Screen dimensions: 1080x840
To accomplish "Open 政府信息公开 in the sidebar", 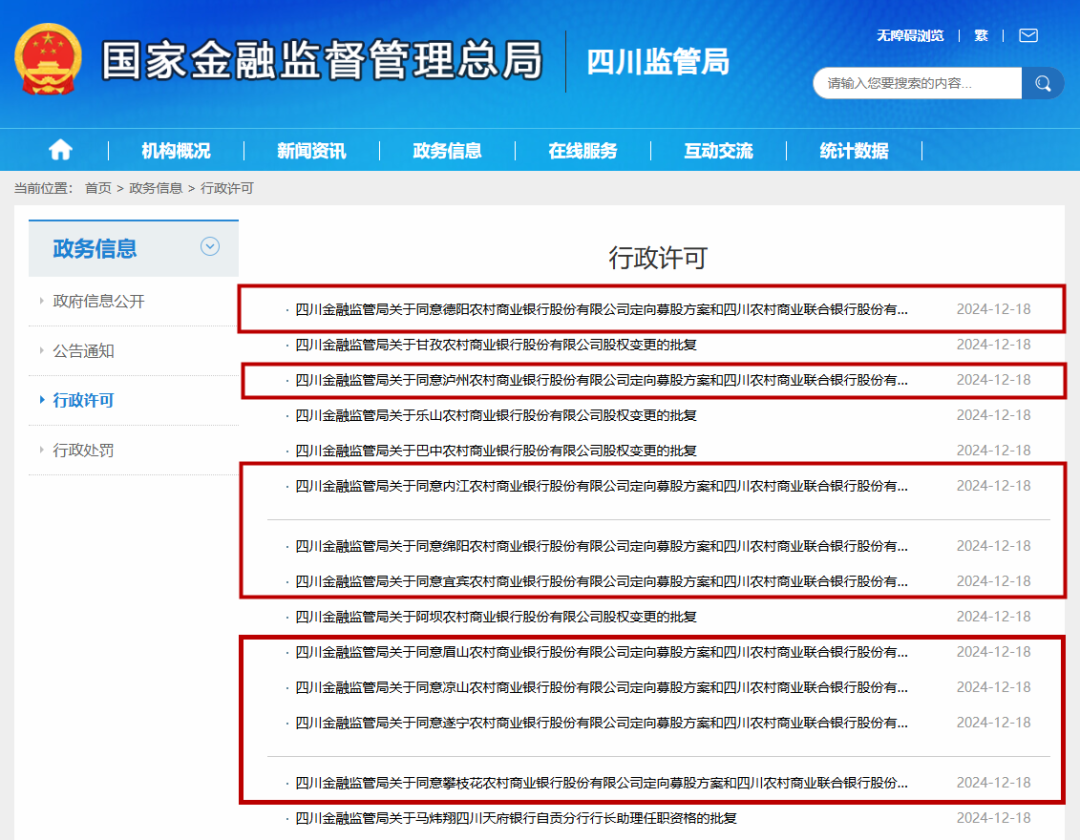I will point(98,301).
